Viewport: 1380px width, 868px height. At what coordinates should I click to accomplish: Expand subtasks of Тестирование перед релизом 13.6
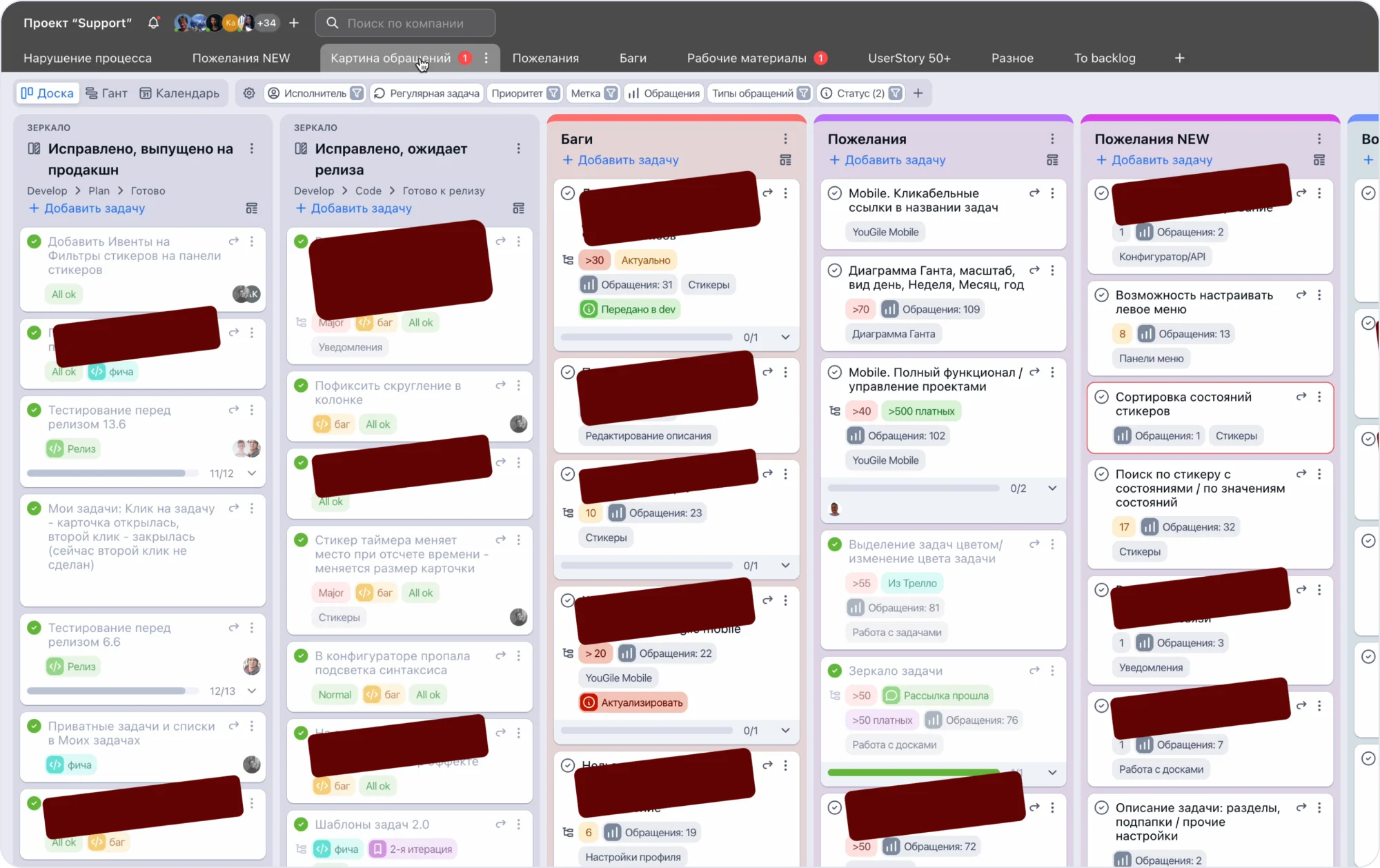pyautogui.click(x=252, y=473)
